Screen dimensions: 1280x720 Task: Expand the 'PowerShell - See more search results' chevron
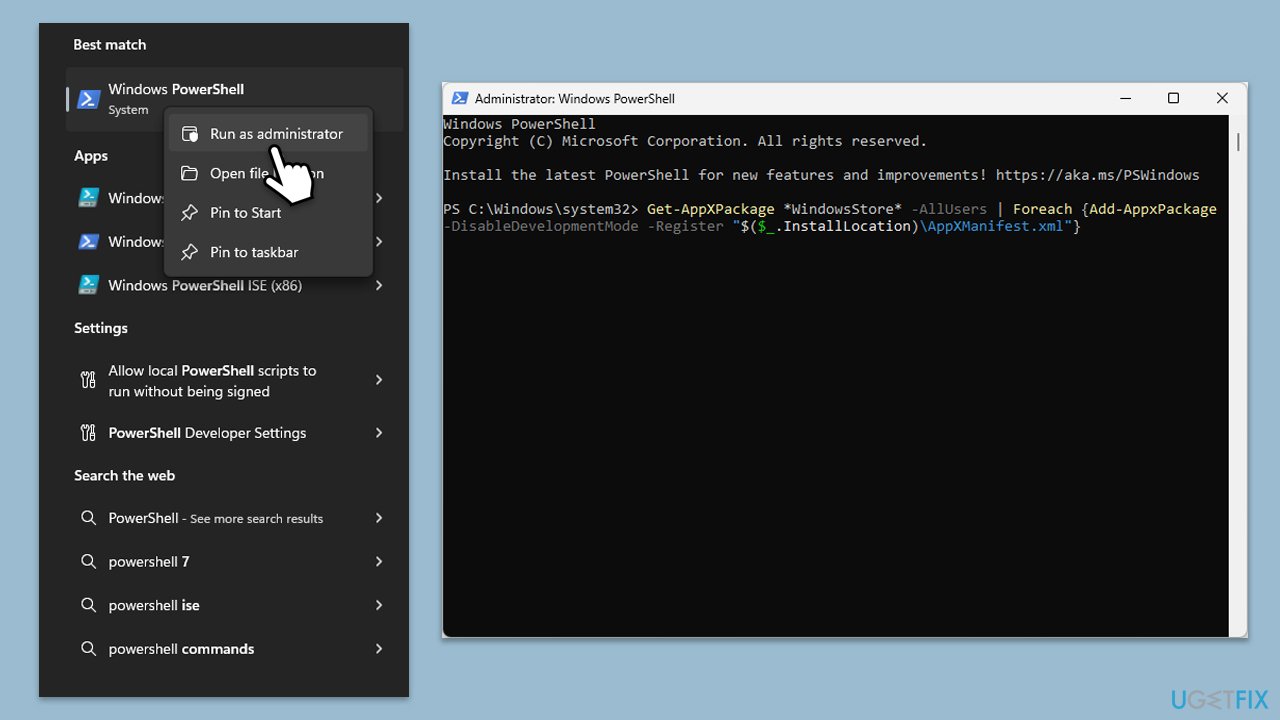[379, 518]
